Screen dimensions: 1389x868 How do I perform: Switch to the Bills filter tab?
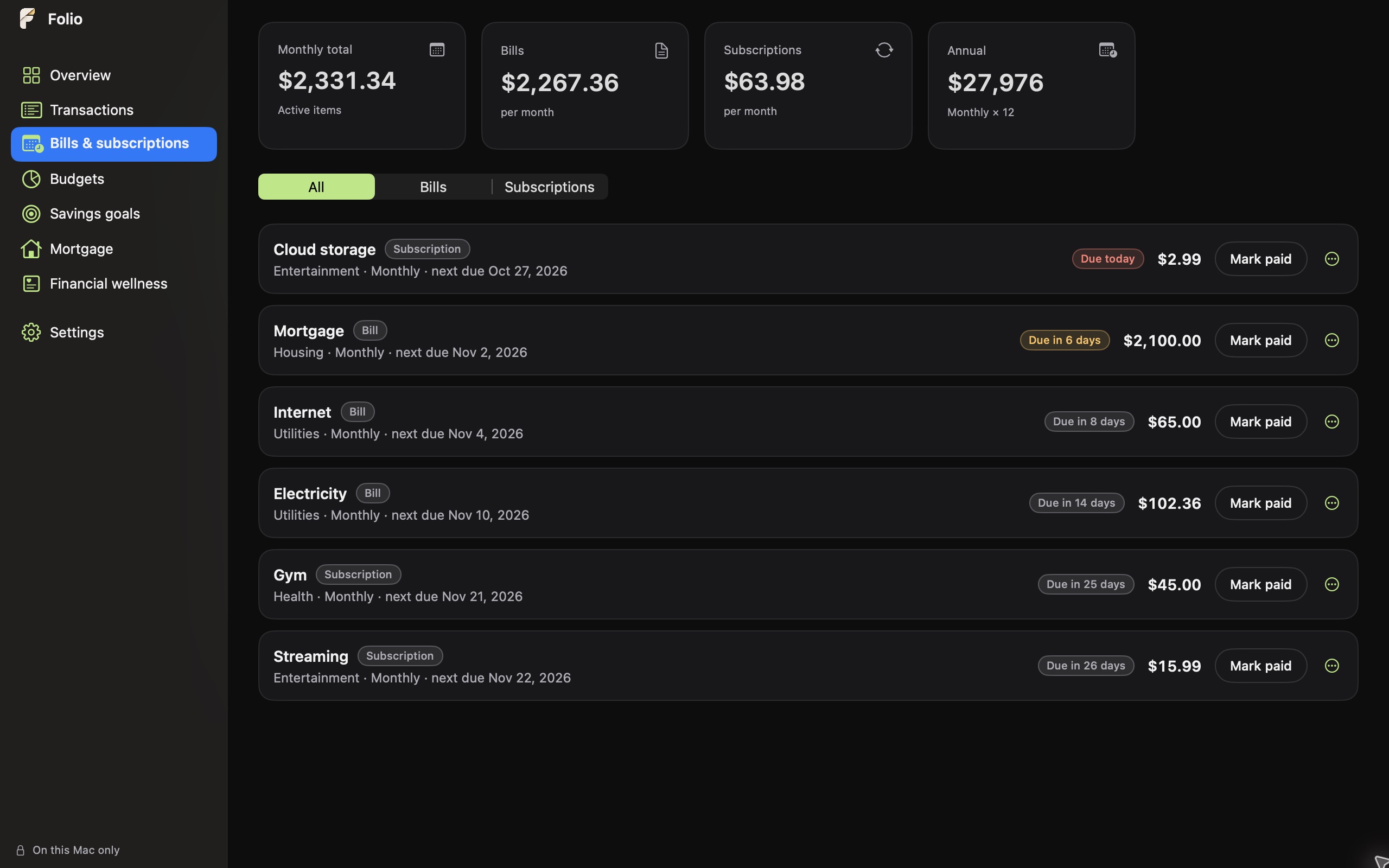click(x=433, y=187)
